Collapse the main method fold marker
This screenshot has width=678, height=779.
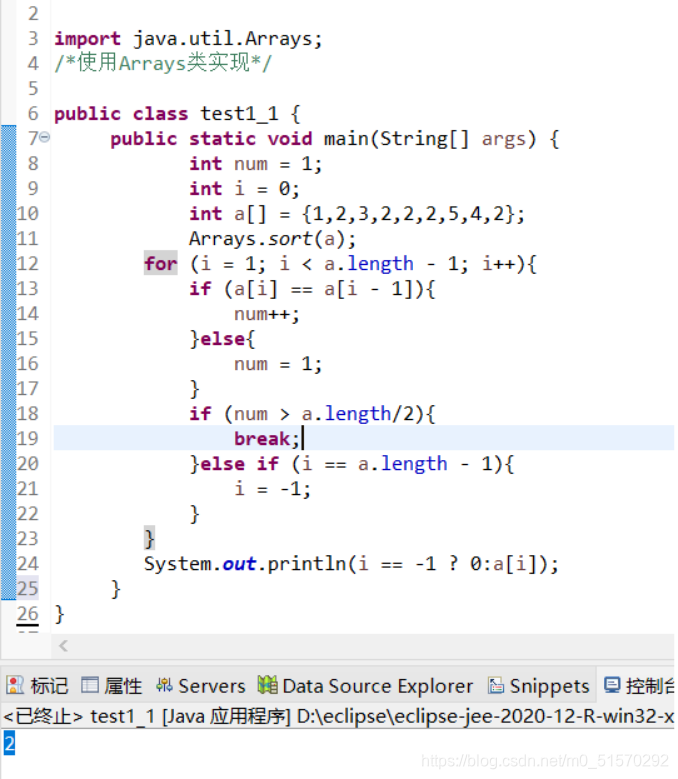(45, 137)
